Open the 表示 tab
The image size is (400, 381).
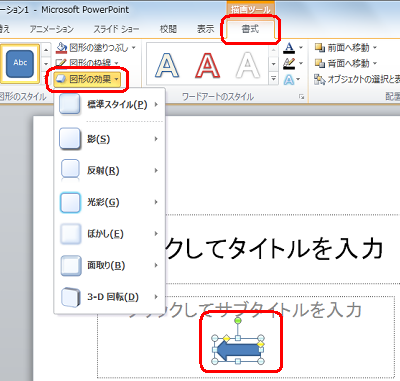pos(205,29)
